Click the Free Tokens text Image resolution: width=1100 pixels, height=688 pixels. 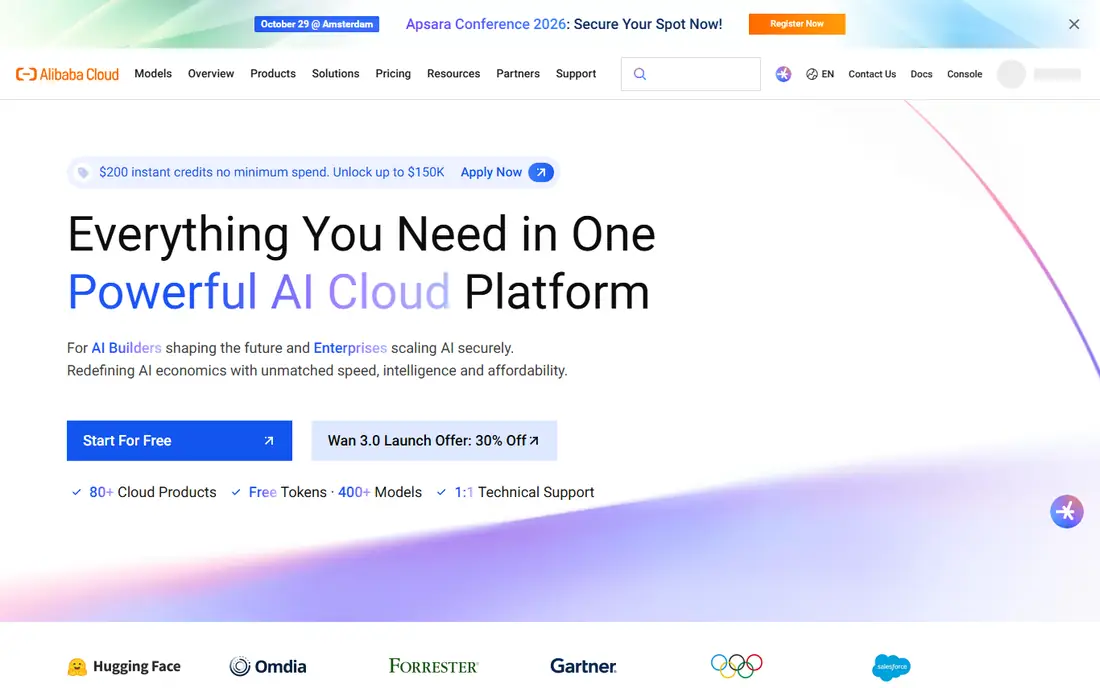point(288,492)
